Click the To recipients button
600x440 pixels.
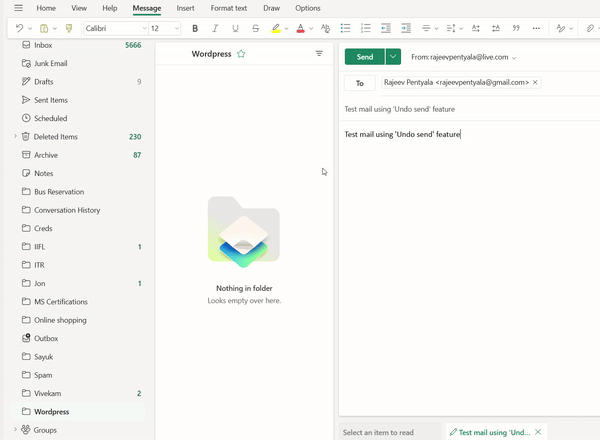pos(359,83)
